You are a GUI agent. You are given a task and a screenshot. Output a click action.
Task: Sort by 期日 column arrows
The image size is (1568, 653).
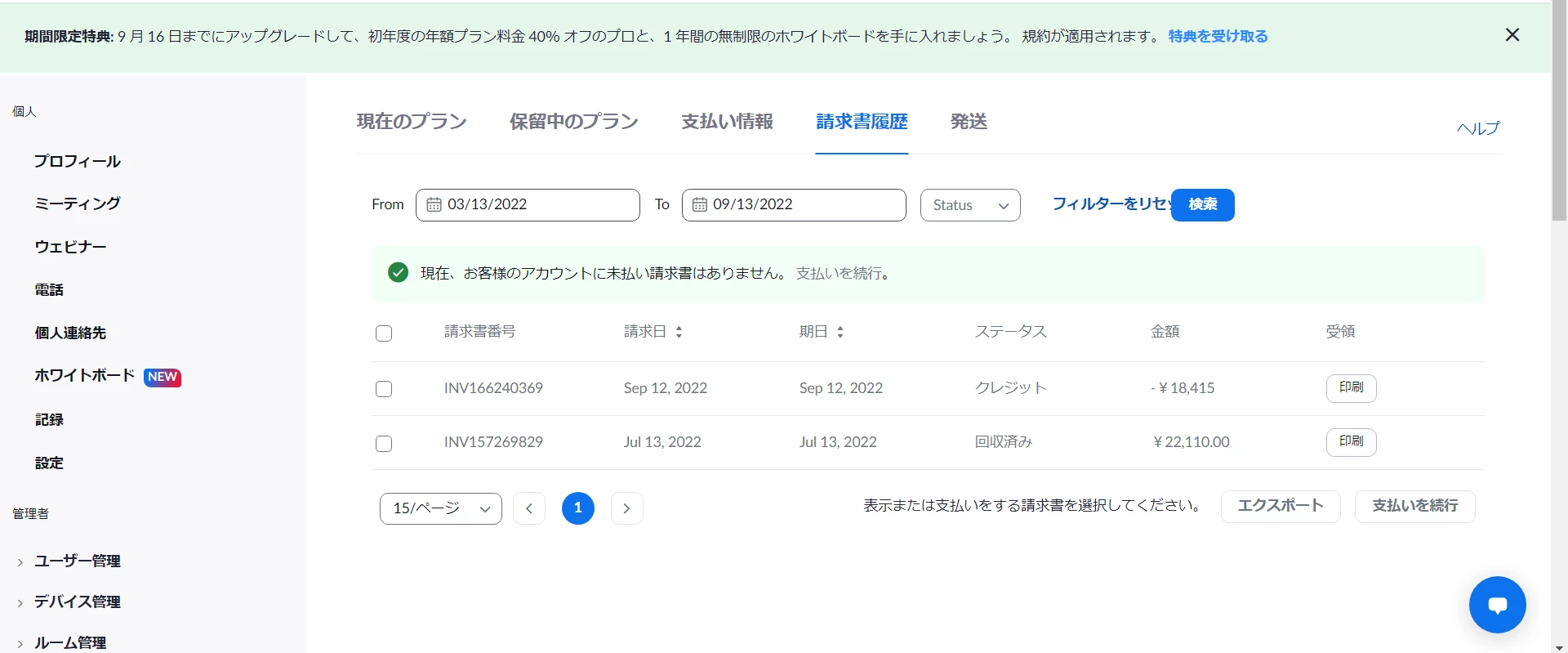point(840,332)
